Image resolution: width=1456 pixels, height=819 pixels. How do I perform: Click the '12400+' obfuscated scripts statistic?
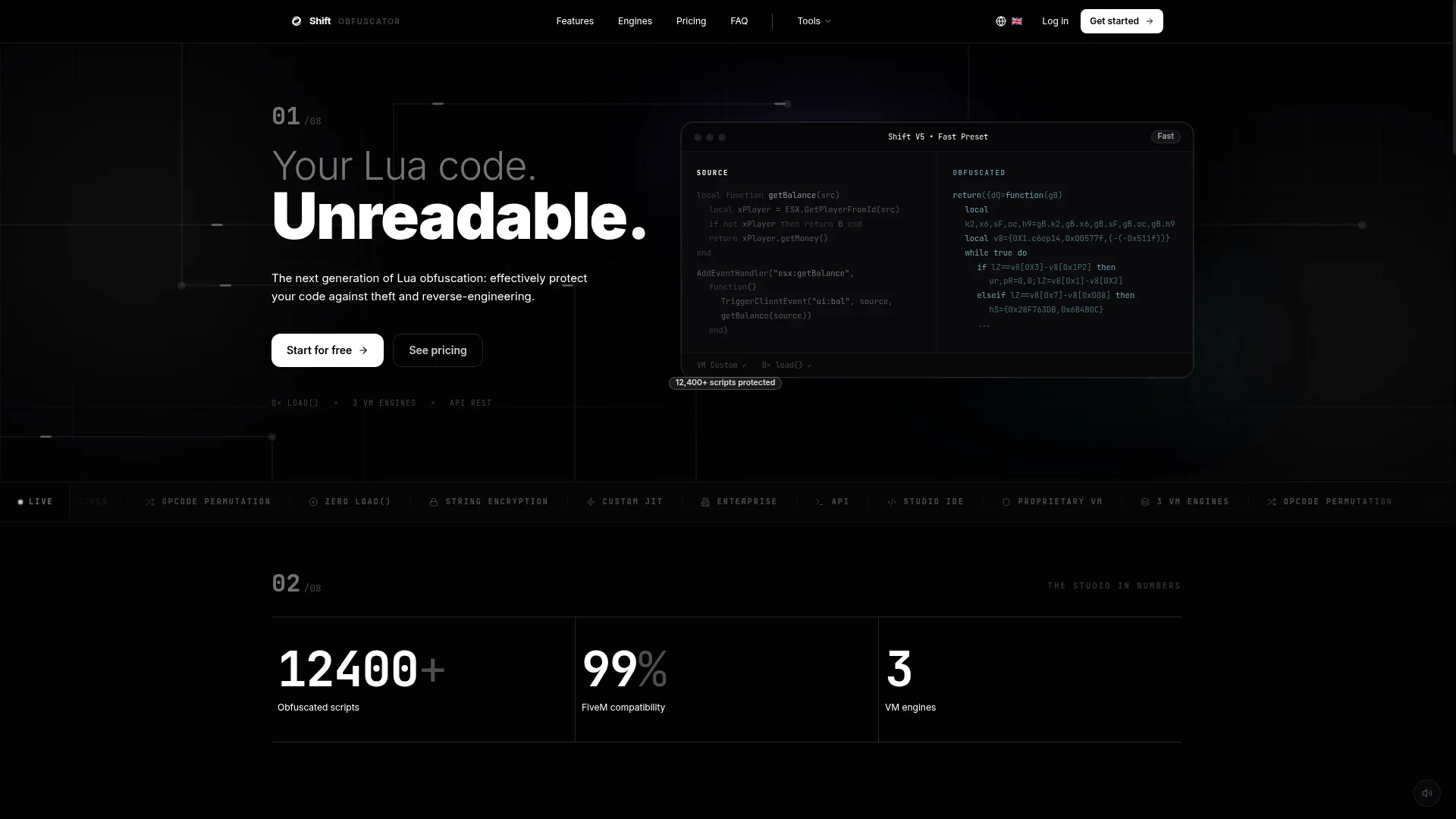[361, 670]
